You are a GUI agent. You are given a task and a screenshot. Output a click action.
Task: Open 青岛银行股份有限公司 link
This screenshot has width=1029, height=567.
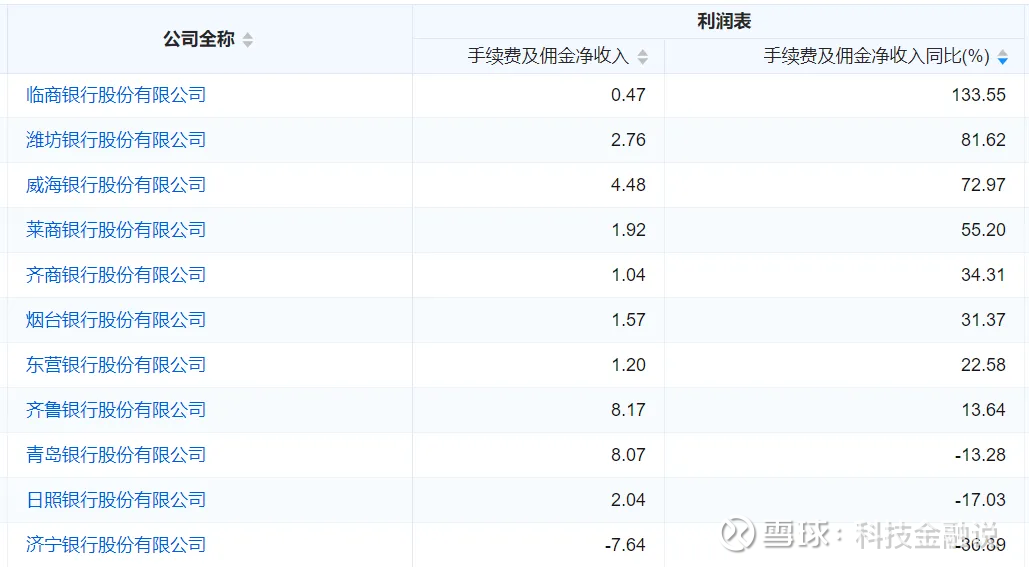(x=116, y=455)
